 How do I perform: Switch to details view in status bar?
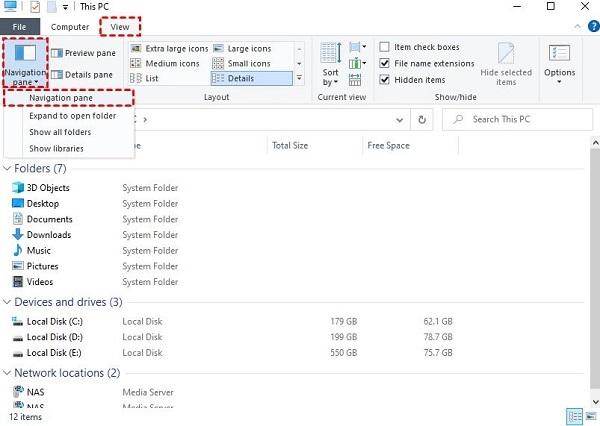click(574, 416)
